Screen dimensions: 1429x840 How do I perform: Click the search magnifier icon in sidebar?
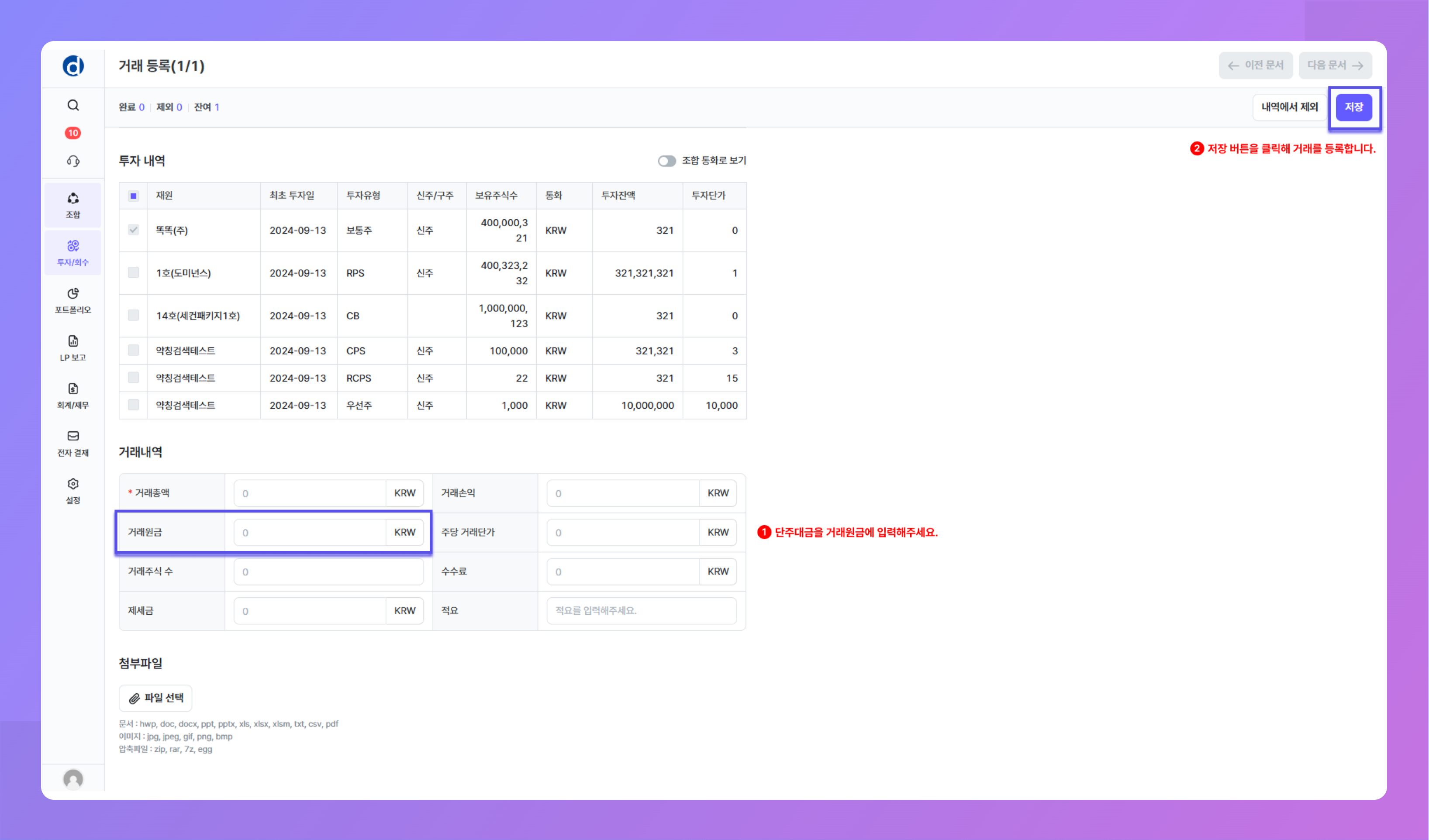click(x=72, y=105)
